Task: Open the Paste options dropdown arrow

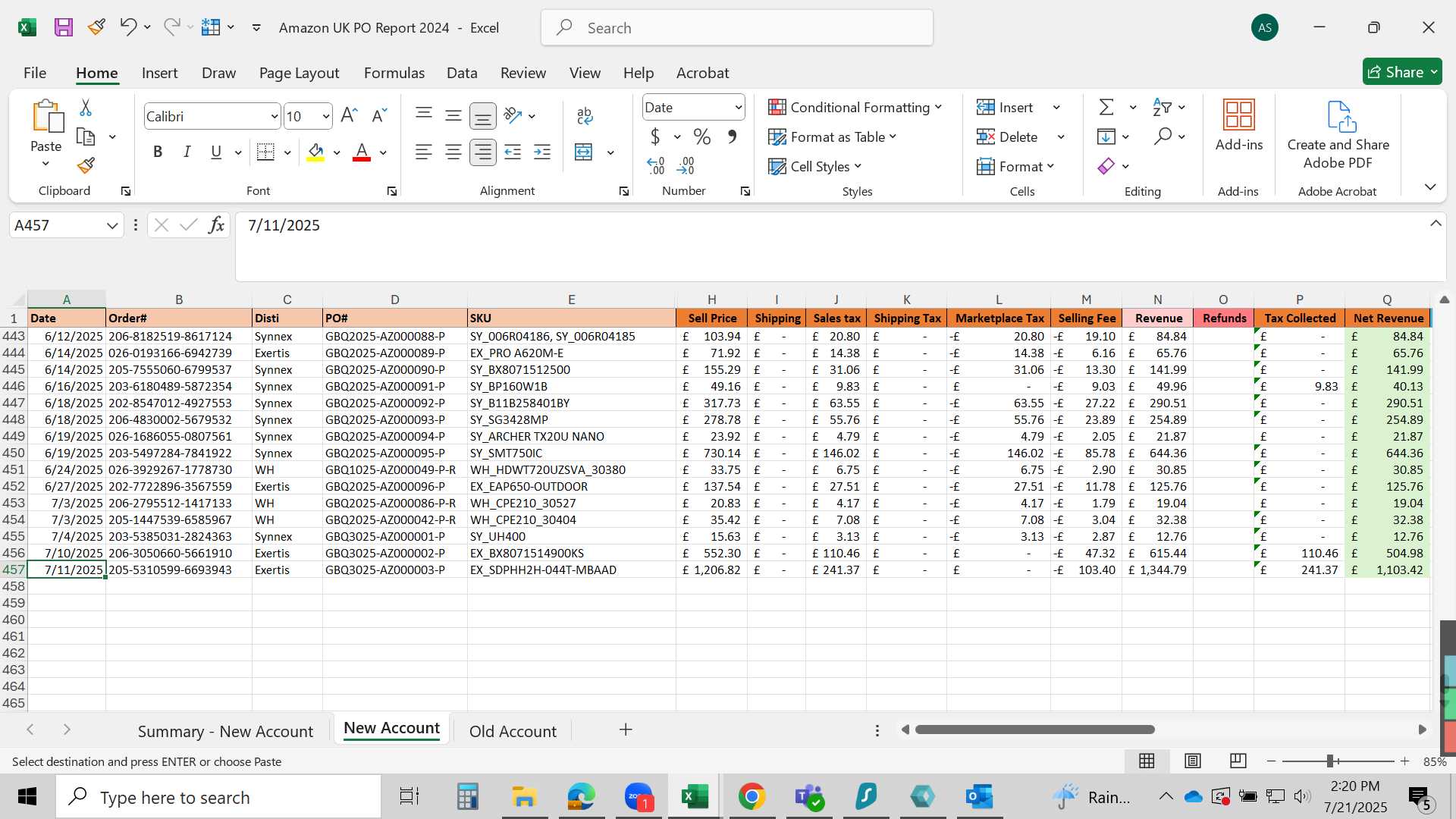Action: [45, 165]
